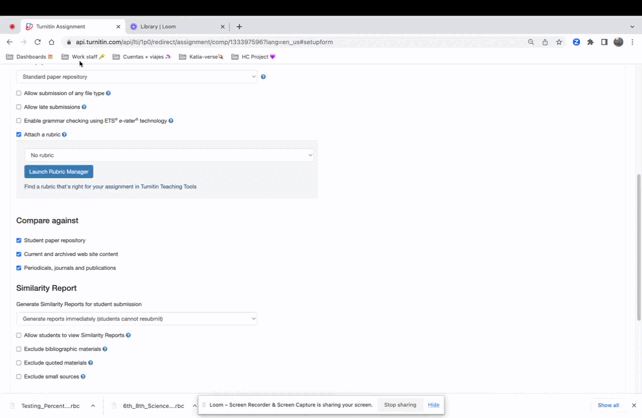Open the Chrome three-dot menu
Viewport: 642px width, 418px height.
point(632,42)
